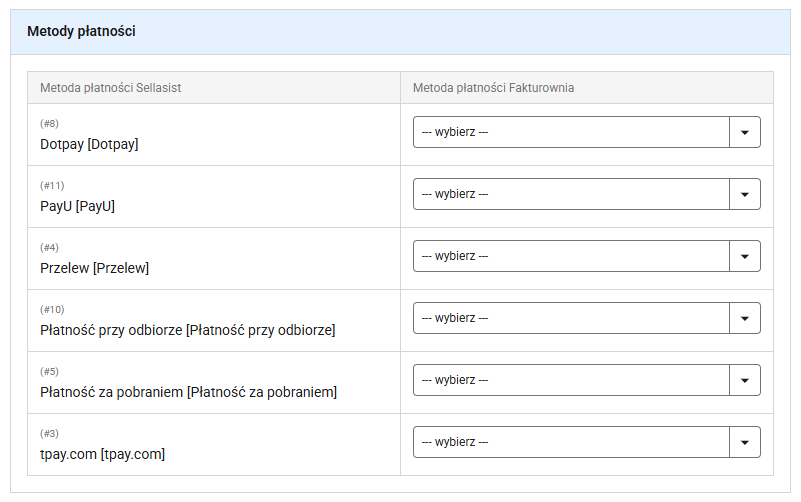This screenshot has height=502, width=801.
Task: Click arrow icon in Płatność przy odbiorze row
Action: 745,319
